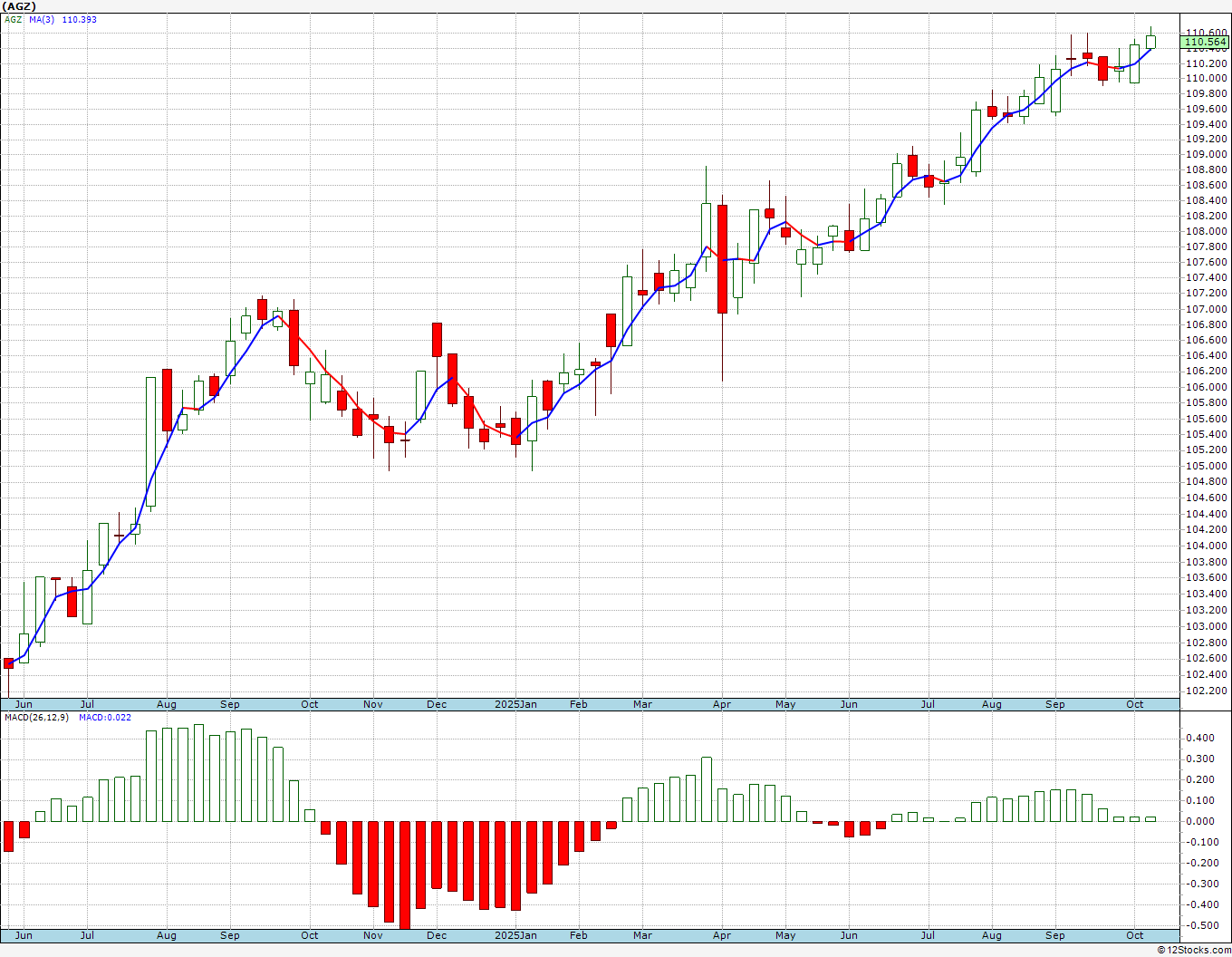Select the 2025Jan marker on price axis
Screen dimensions: 1232x957
click(x=515, y=704)
